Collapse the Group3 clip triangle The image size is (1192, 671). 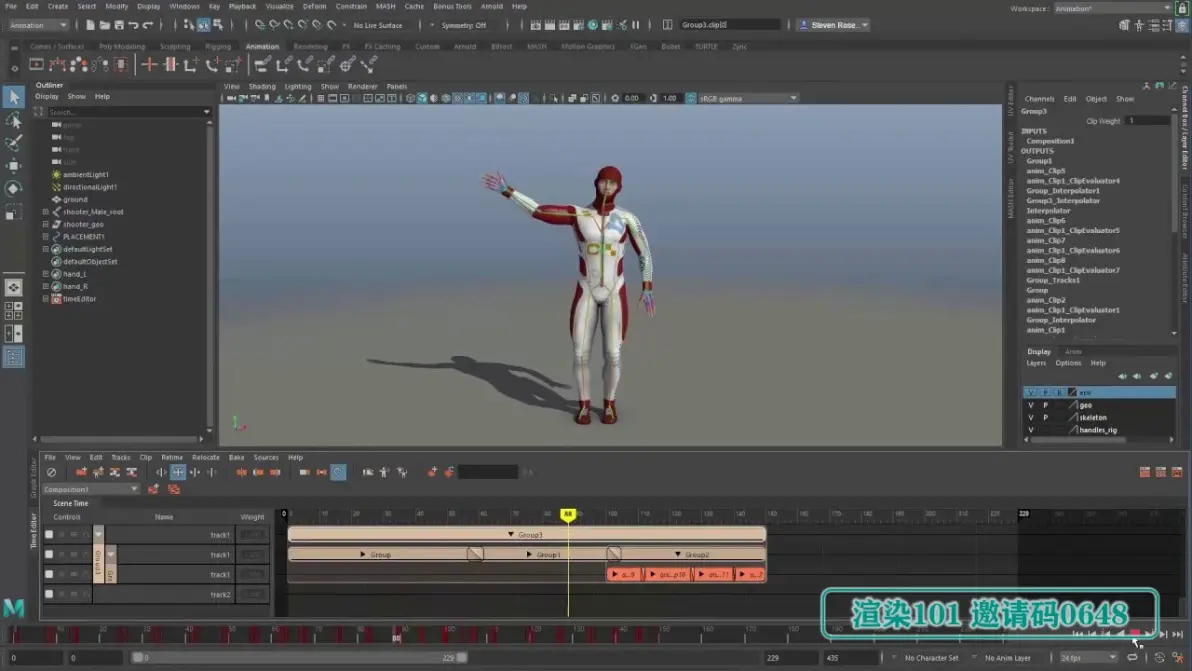(510, 535)
